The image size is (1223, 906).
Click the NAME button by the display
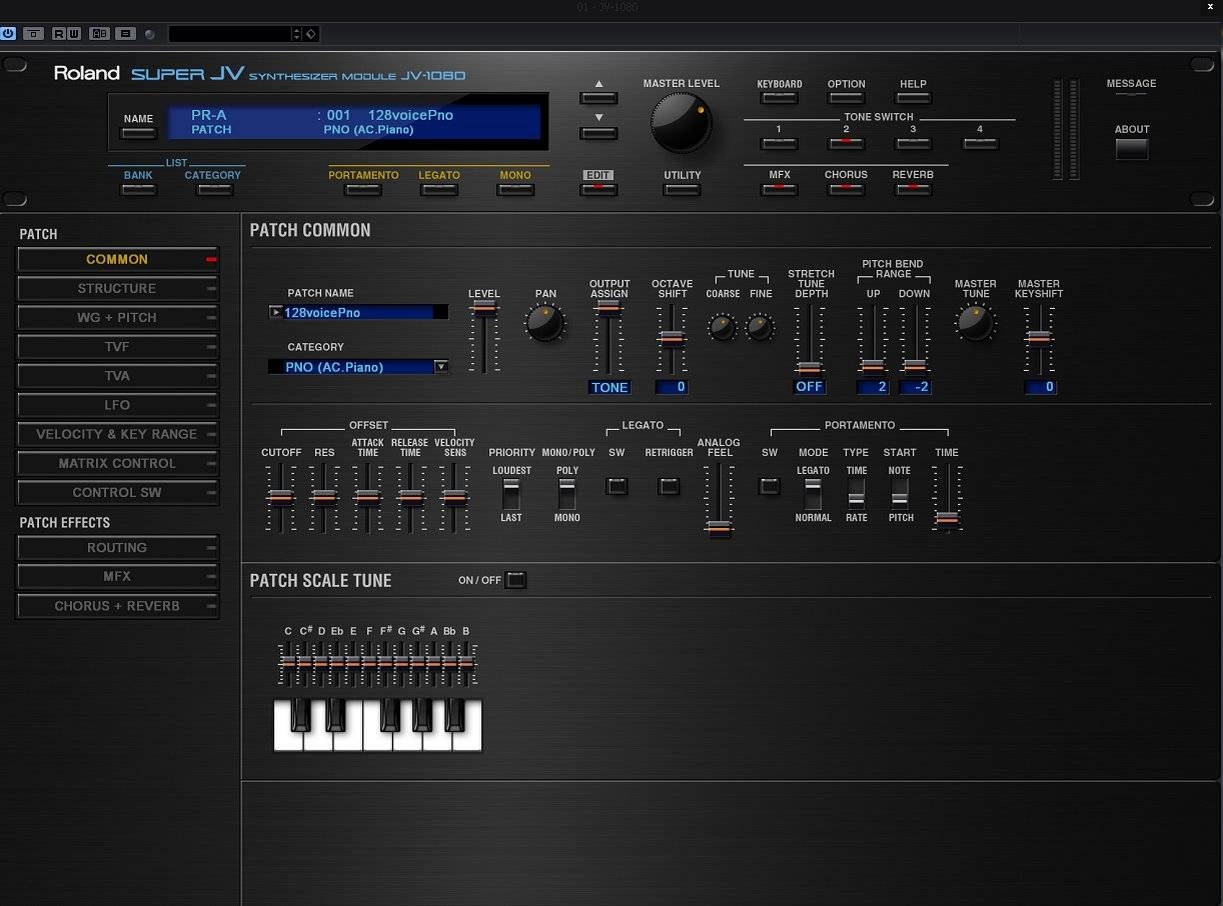click(x=139, y=132)
